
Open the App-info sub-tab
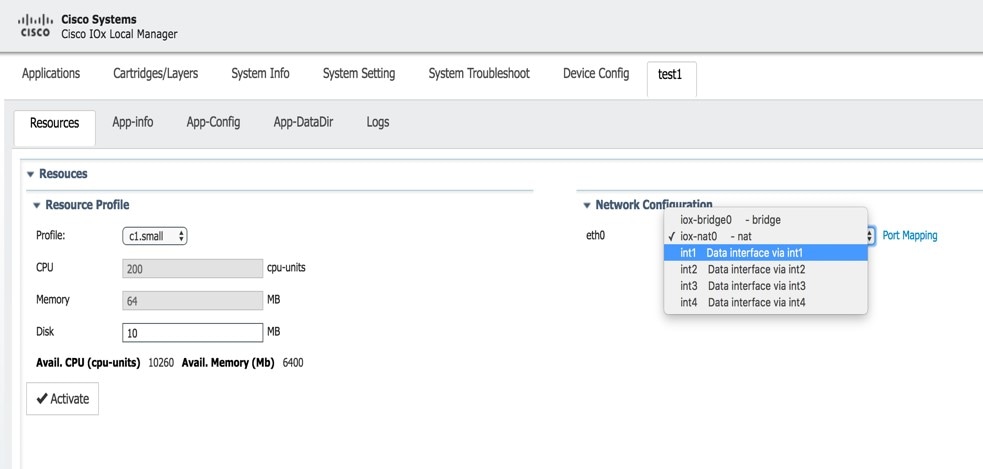pyautogui.click(x=132, y=122)
